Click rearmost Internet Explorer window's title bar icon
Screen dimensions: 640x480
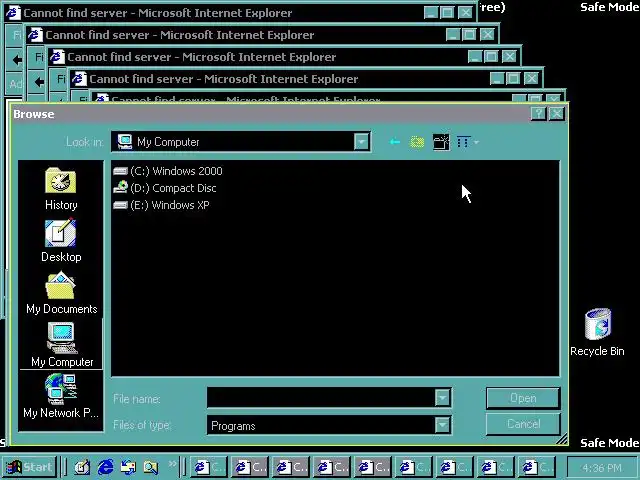pyautogui.click(x=13, y=13)
